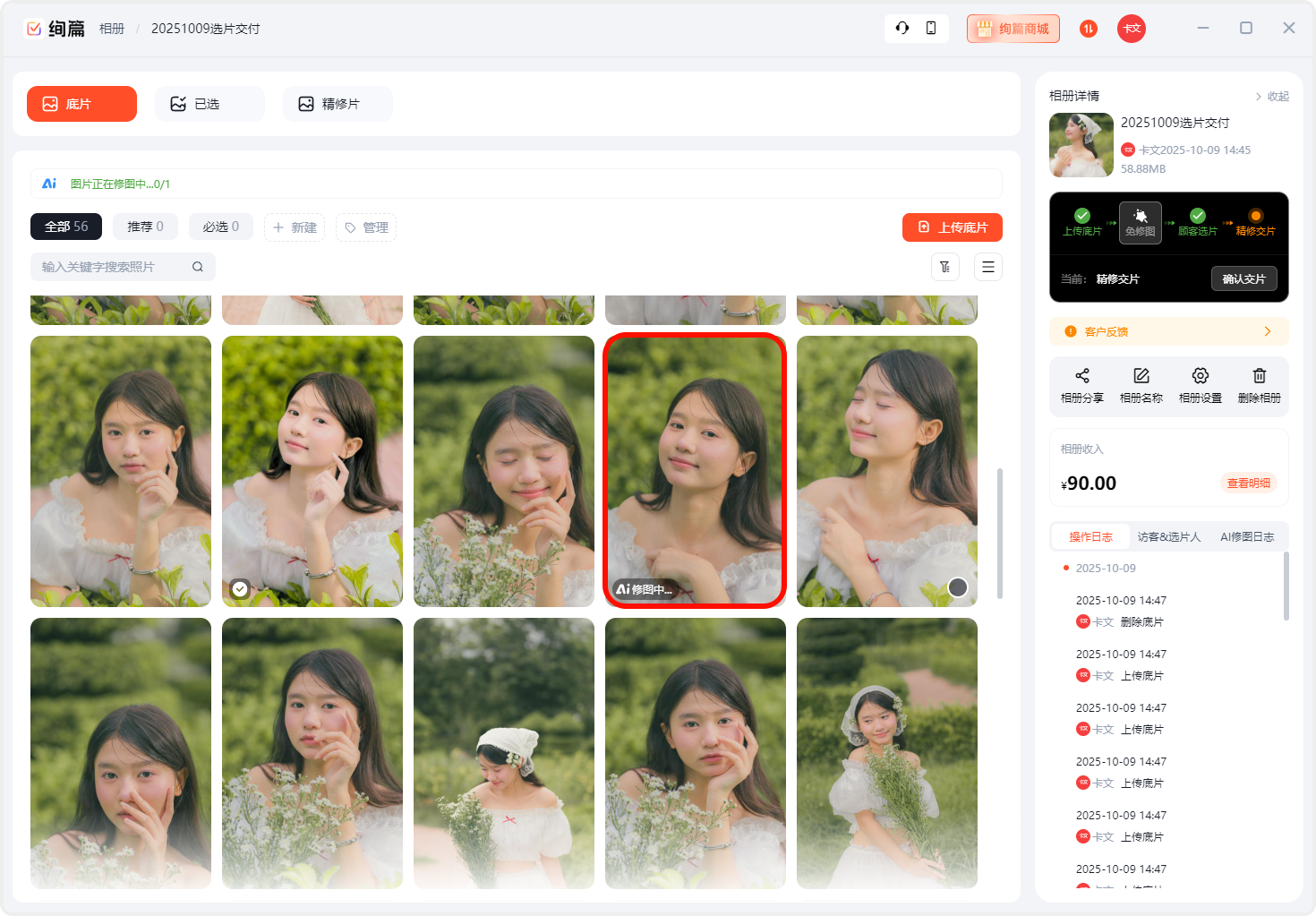
Task: Open the filter icon beside search box
Action: click(945, 267)
